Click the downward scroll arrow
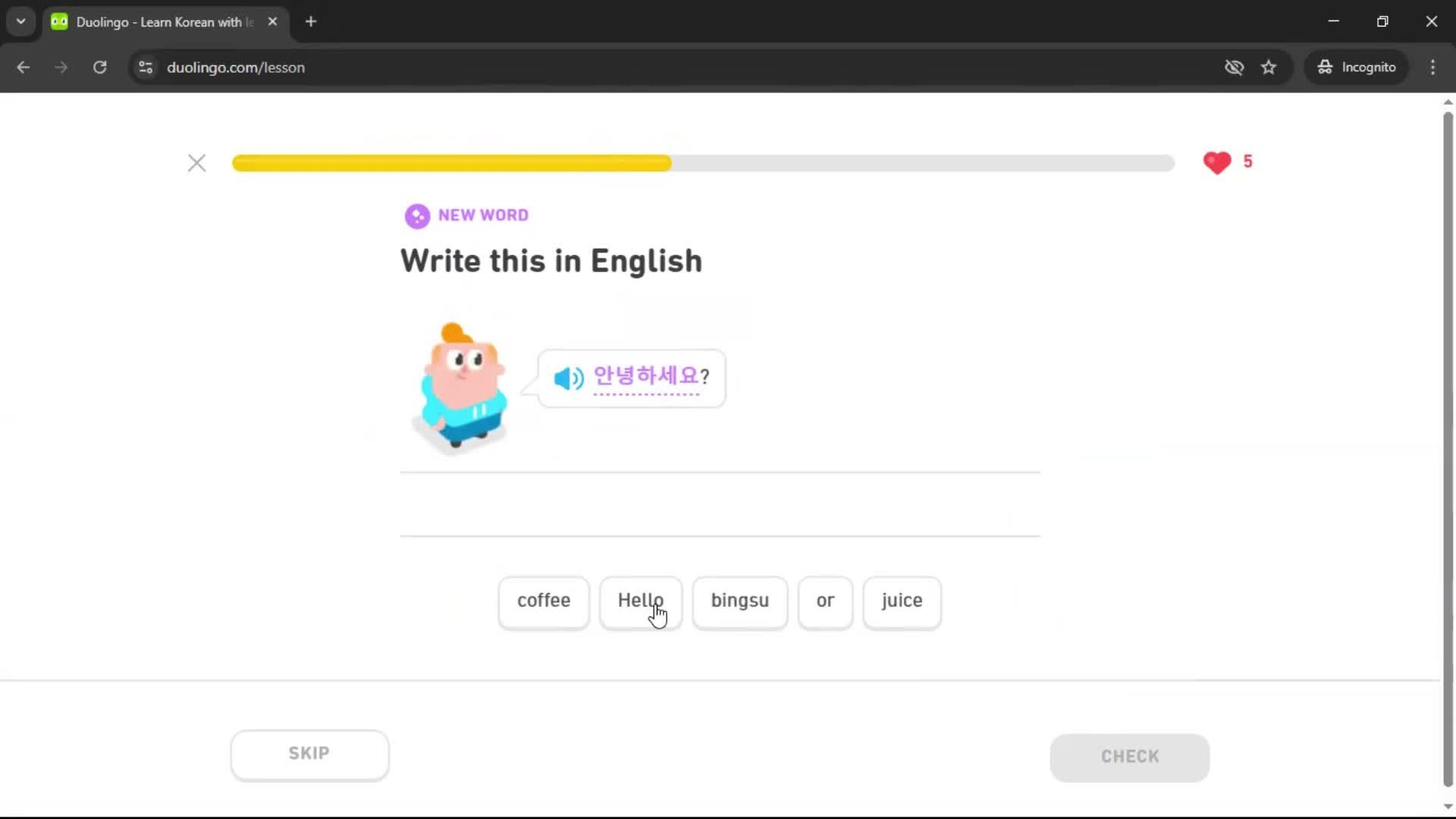 point(1447,806)
